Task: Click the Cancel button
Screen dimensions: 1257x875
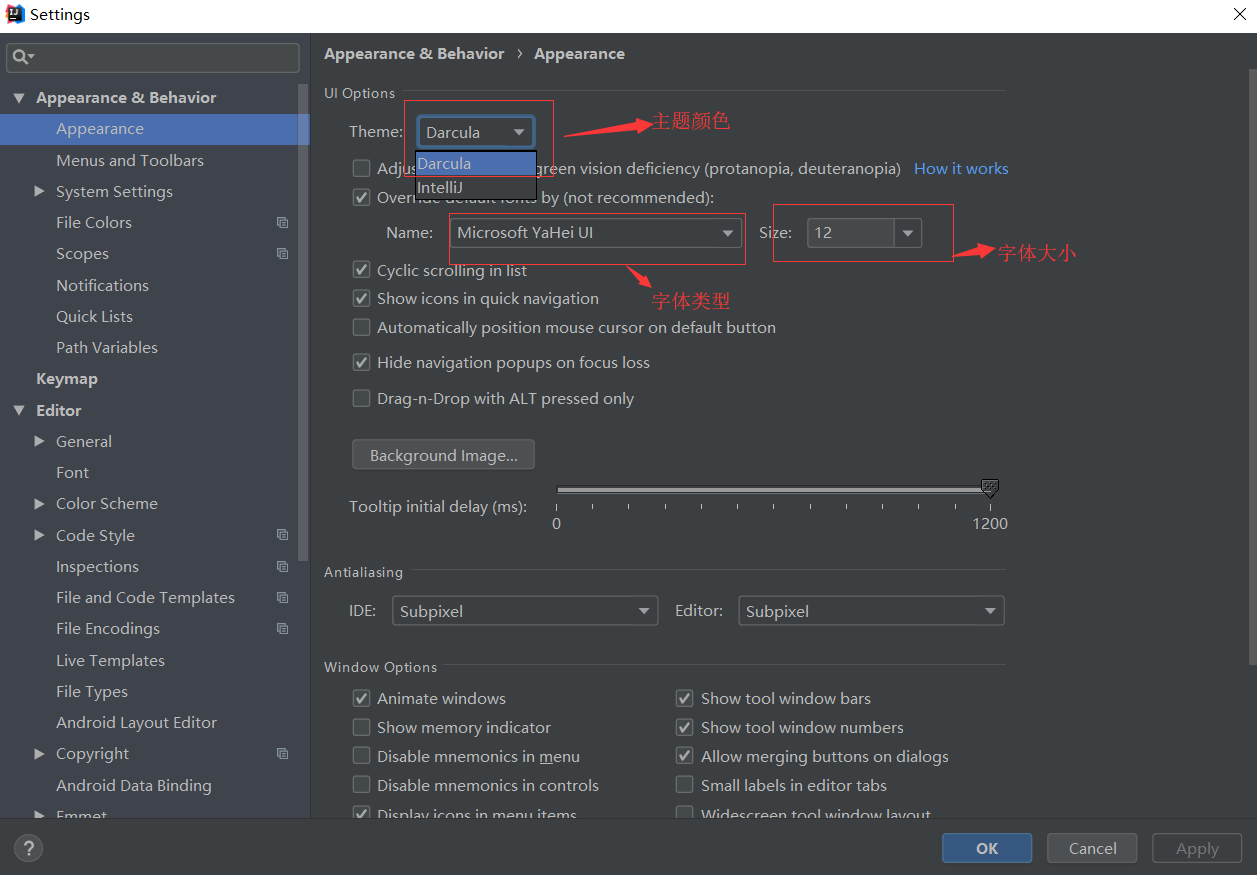Action: coord(1092,848)
